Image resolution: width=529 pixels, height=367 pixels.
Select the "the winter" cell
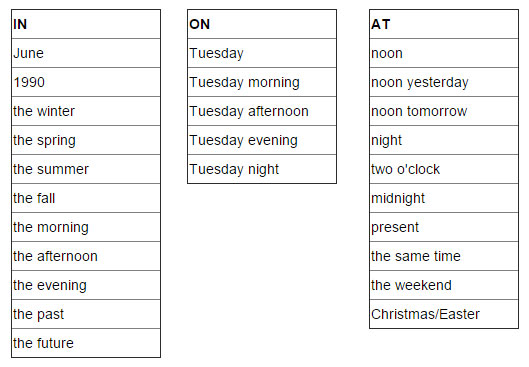click(x=86, y=111)
